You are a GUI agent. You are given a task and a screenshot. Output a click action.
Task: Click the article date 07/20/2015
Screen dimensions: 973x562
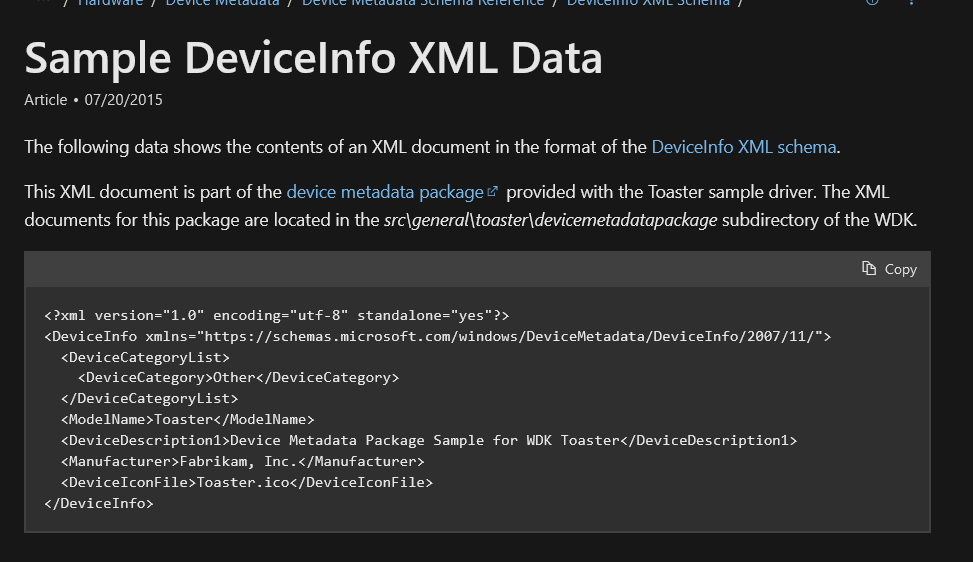click(x=123, y=100)
